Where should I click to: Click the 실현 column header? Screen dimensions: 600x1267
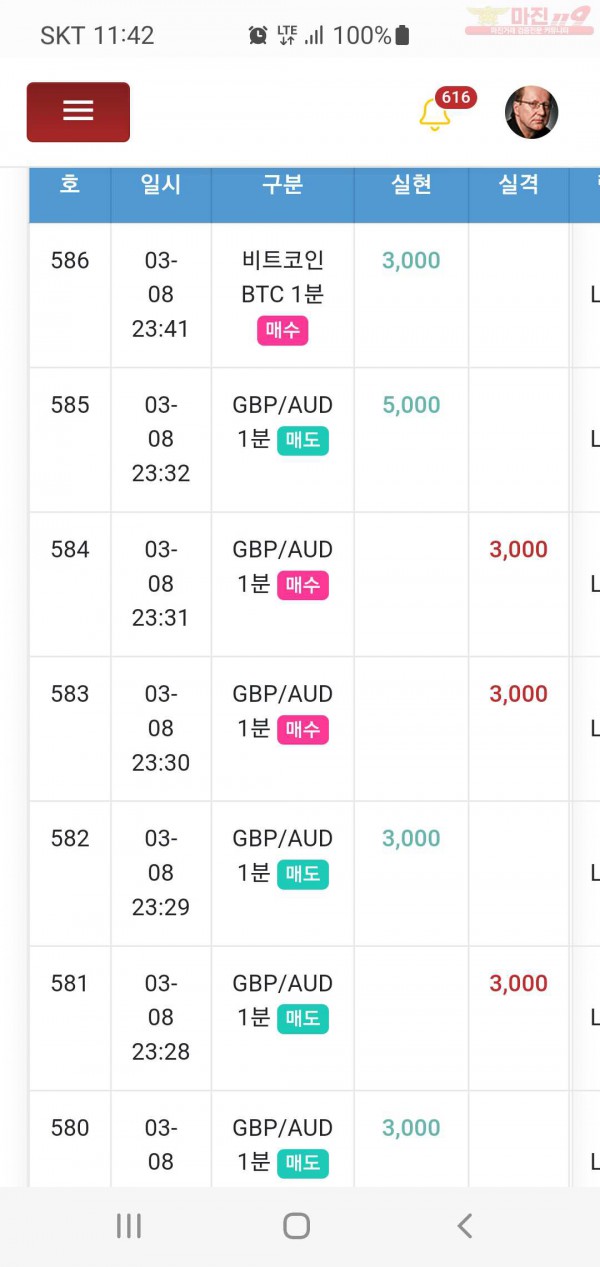(411, 185)
